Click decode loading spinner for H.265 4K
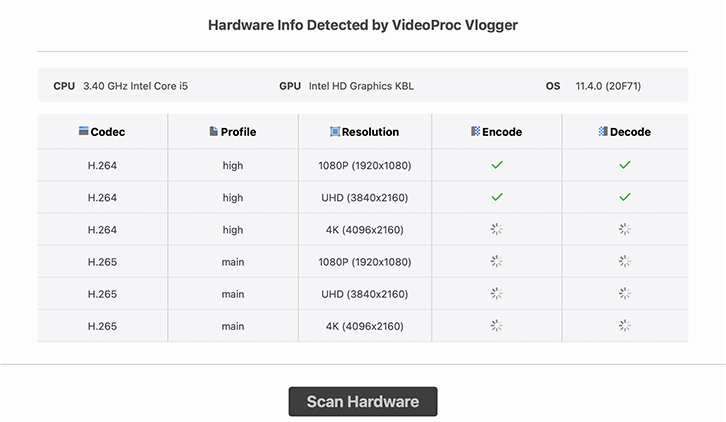Viewport: 726px width, 422px height. click(625, 326)
